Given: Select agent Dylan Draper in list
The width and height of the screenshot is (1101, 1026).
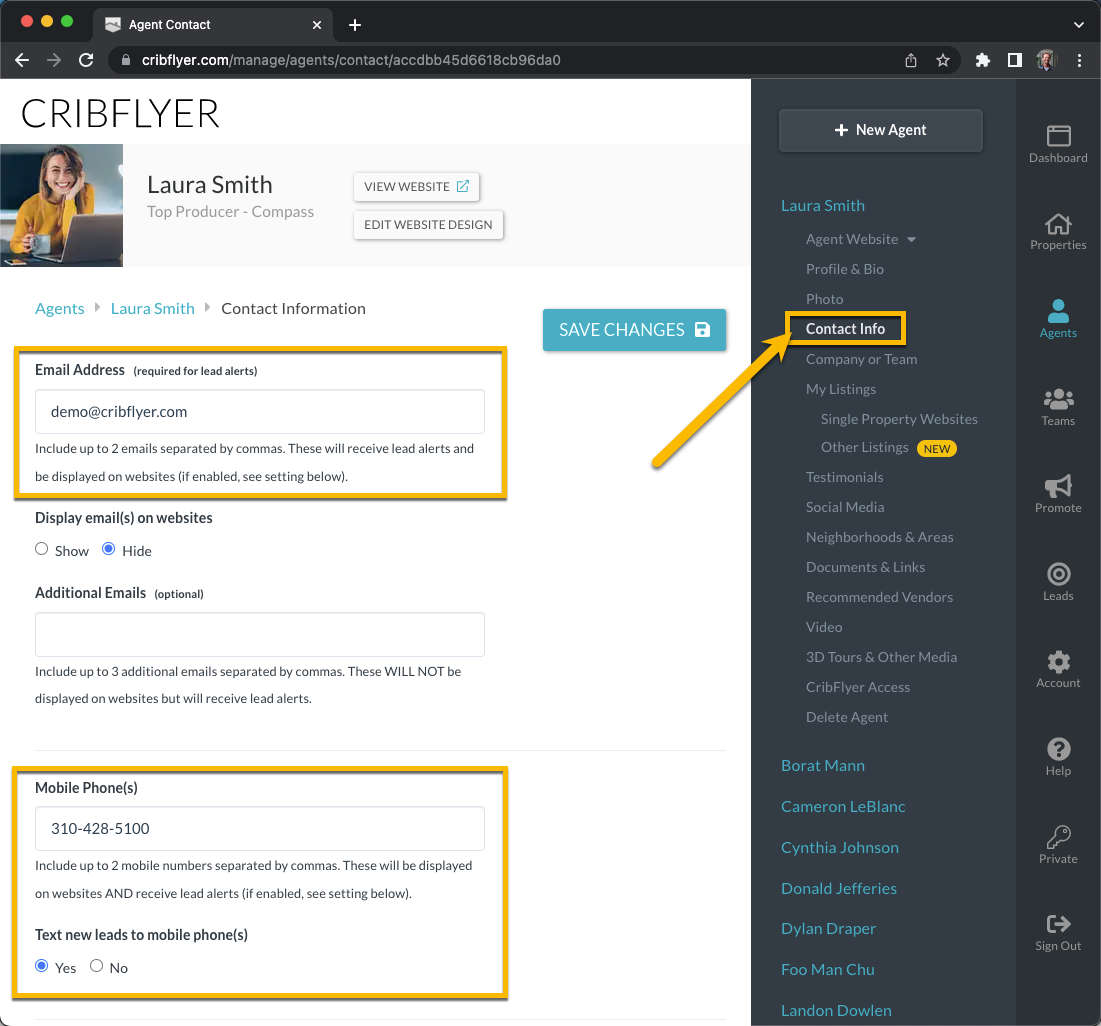Looking at the screenshot, I should [x=828, y=929].
